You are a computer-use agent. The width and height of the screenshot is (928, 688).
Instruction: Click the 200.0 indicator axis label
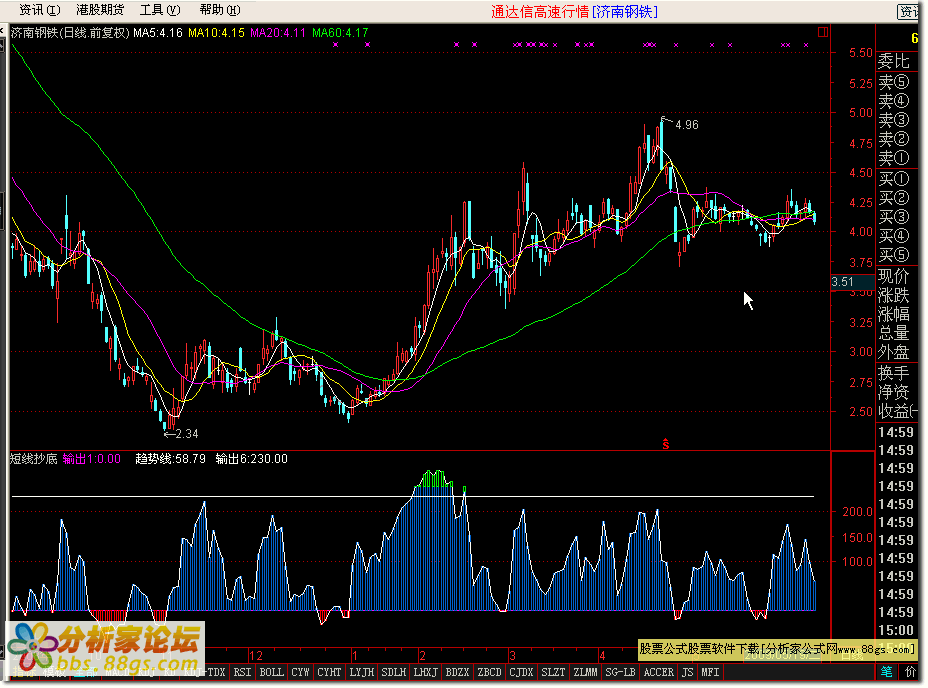[x=858, y=512]
